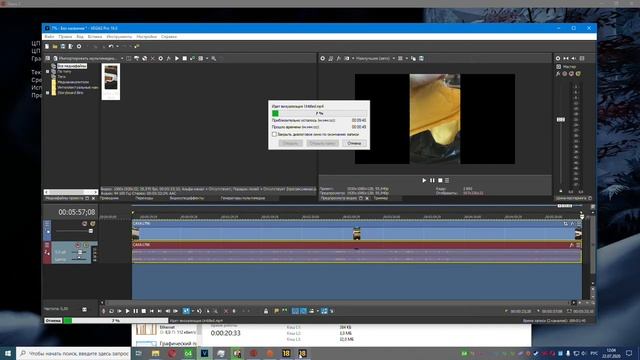Click the Record microphone icon in transport bar
This screenshot has height=360, width=640.
(104, 311)
